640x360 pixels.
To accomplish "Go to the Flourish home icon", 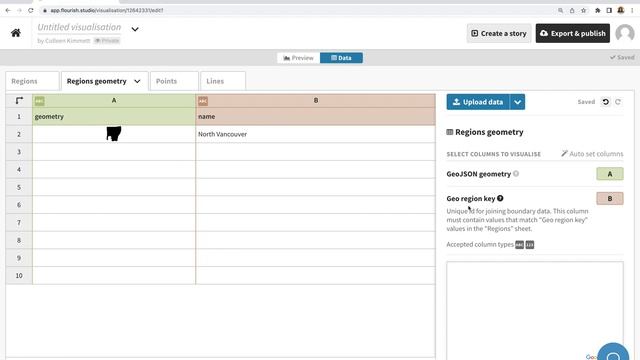I will point(16,33).
